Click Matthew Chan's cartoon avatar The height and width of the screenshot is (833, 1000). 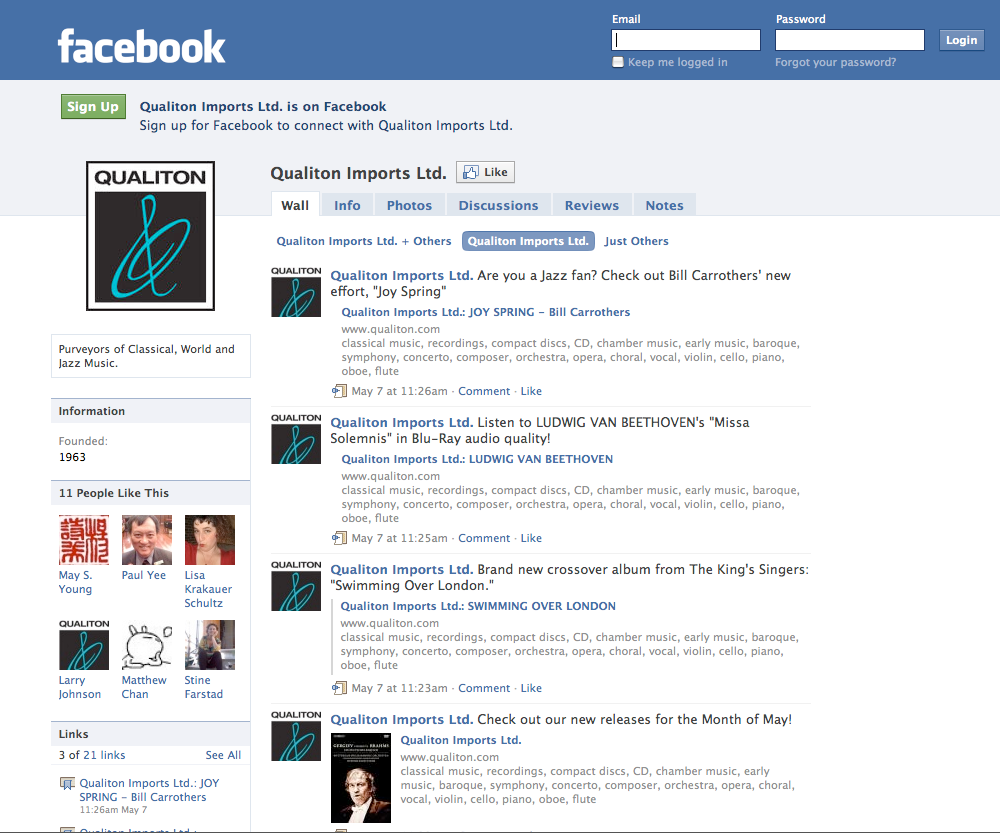pyautogui.click(x=146, y=645)
